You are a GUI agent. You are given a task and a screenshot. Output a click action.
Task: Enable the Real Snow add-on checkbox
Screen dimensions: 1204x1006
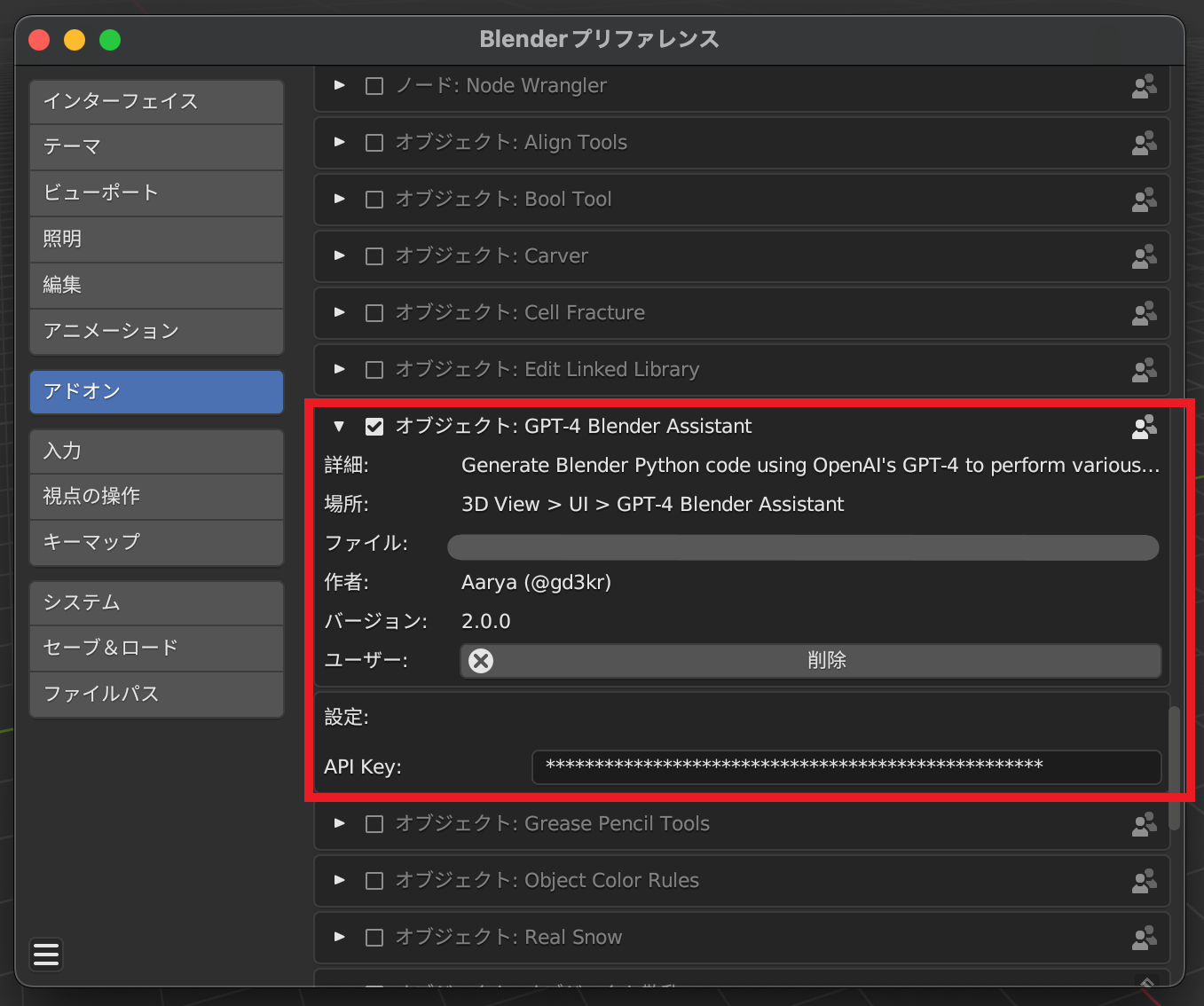click(x=374, y=938)
